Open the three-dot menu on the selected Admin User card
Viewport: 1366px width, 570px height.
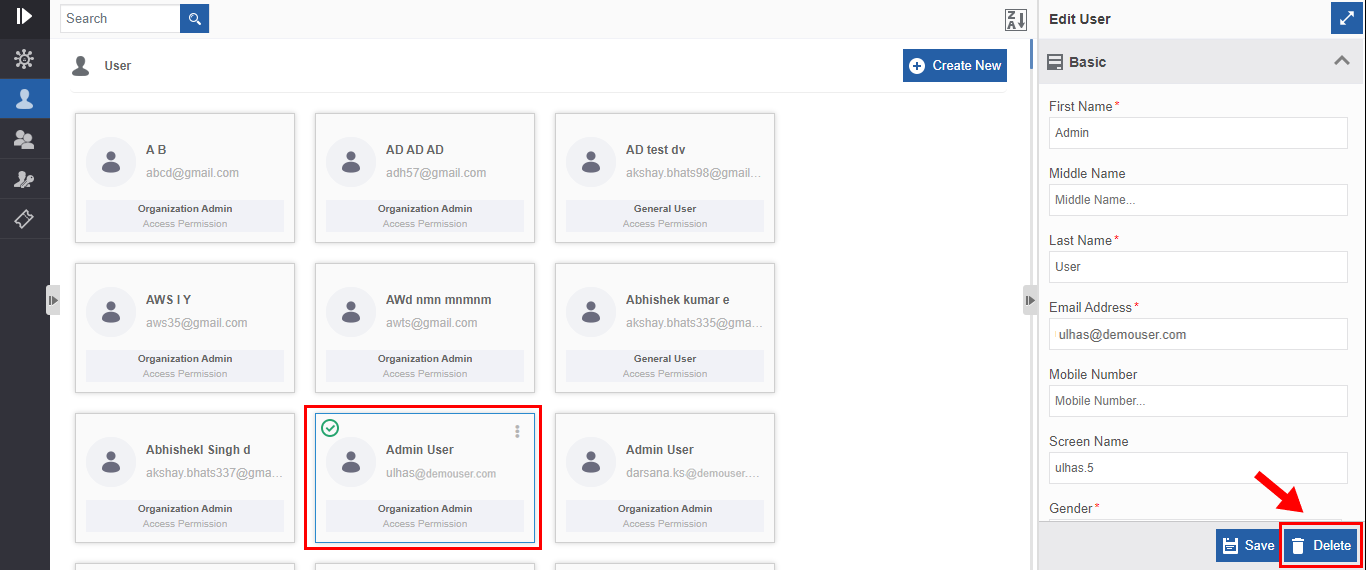[x=517, y=431]
